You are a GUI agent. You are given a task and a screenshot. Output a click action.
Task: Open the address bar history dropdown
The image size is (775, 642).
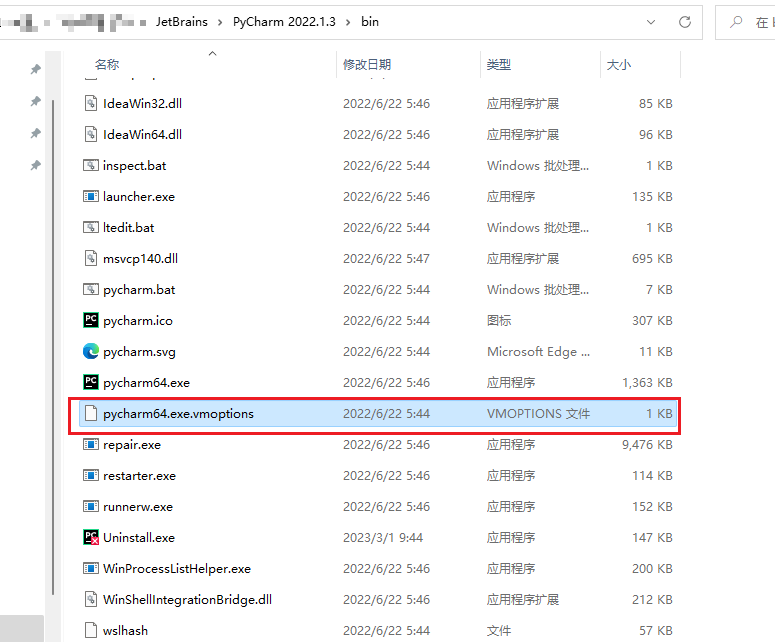(x=651, y=22)
